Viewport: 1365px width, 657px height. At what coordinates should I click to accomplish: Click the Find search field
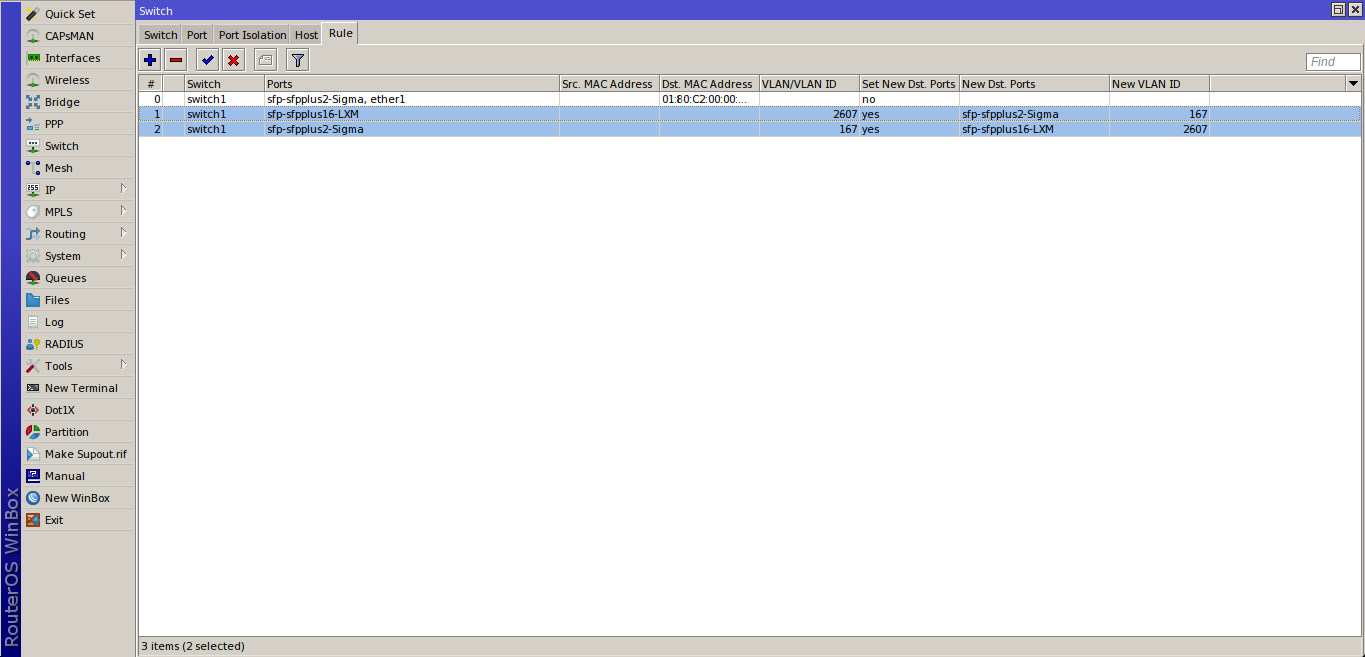click(1333, 62)
